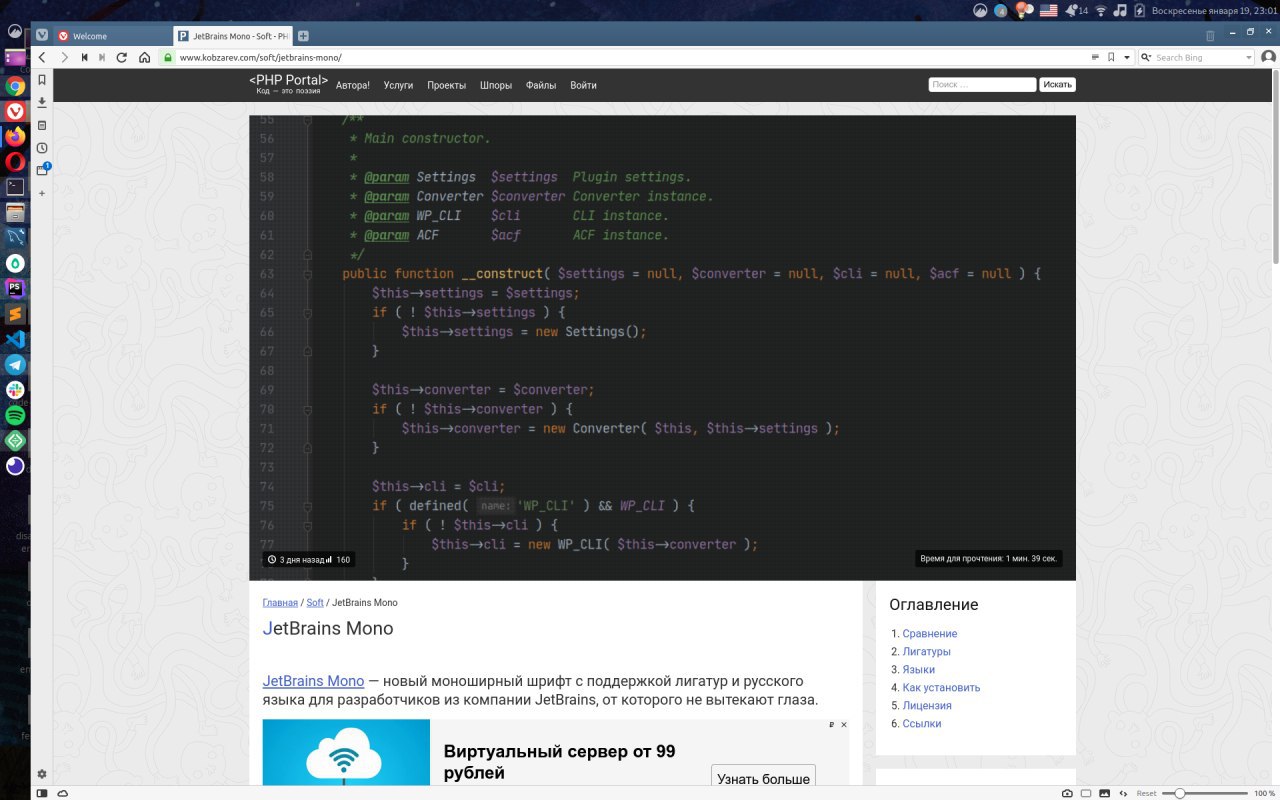
Task: Open the user profile avatar
Action: pyautogui.click(x=1268, y=58)
